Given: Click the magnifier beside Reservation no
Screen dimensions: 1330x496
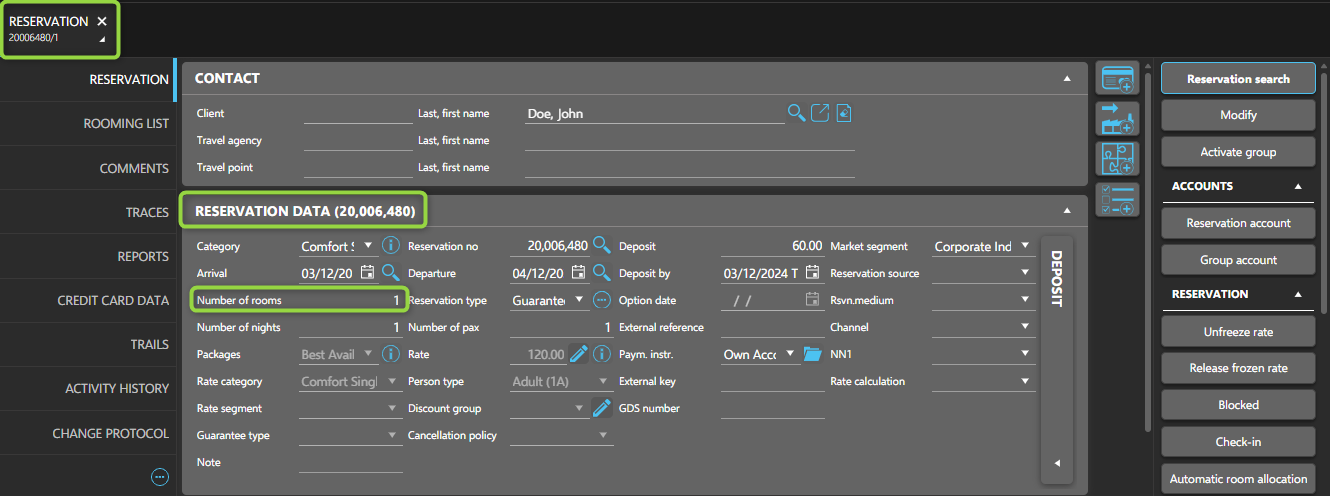Looking at the screenshot, I should point(601,245).
